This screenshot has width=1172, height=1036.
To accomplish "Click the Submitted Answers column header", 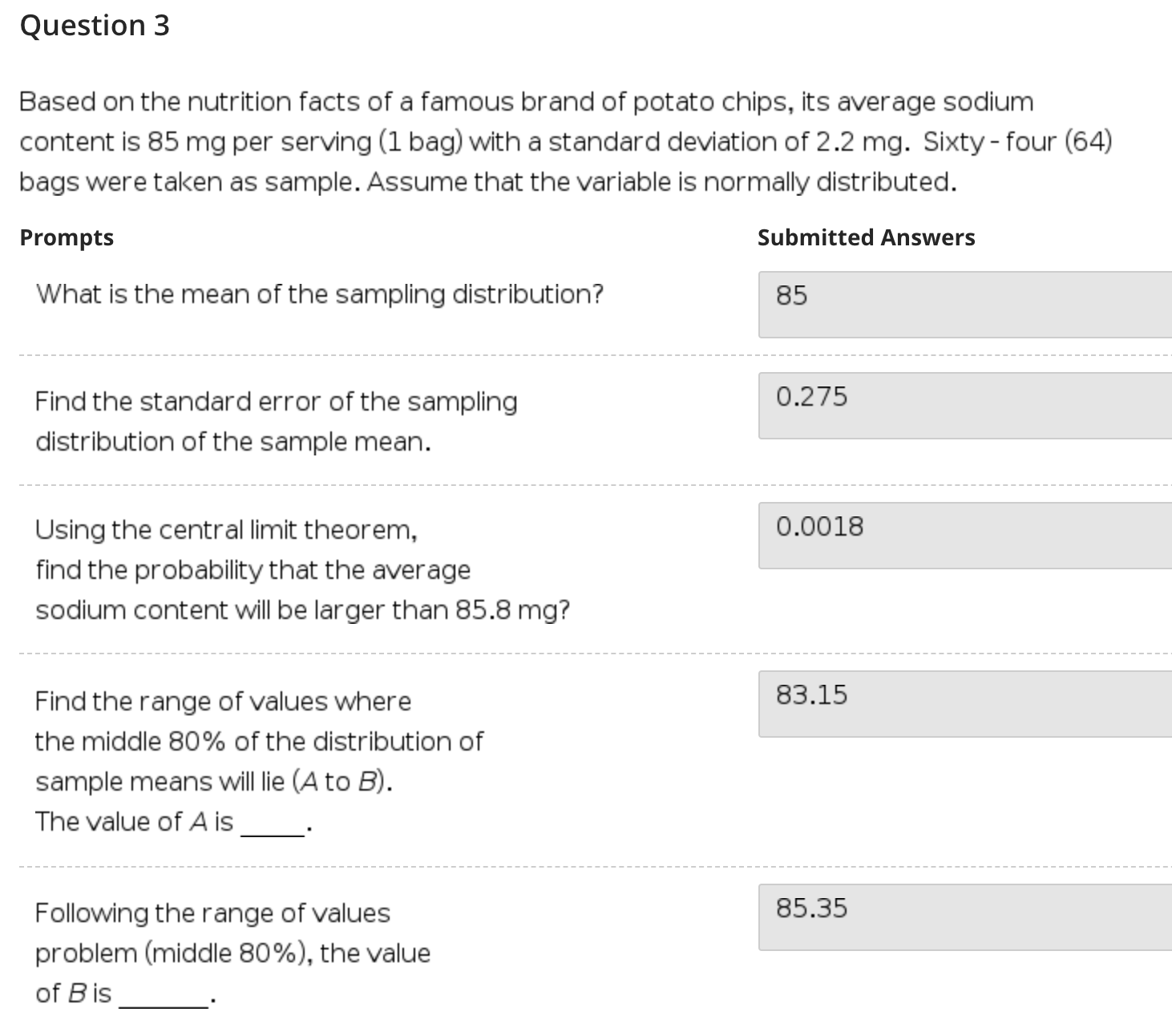I will [866, 237].
